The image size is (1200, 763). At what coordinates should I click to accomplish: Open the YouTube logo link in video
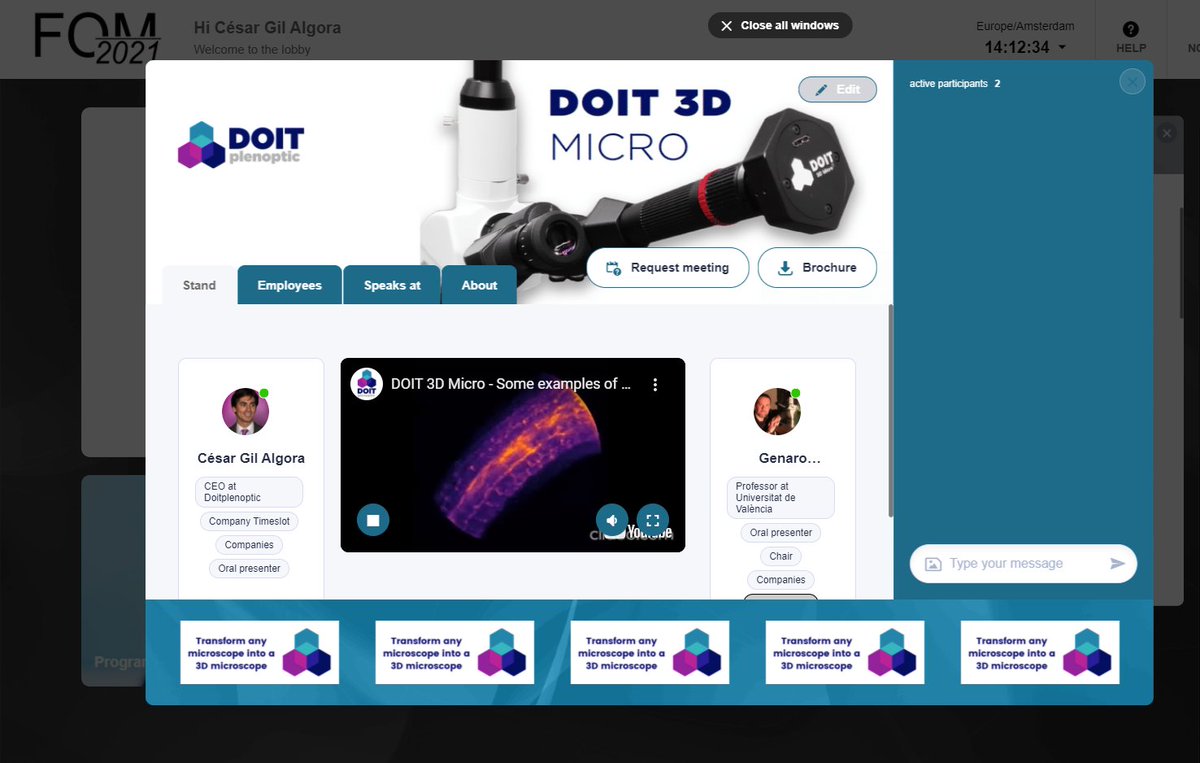click(x=648, y=534)
